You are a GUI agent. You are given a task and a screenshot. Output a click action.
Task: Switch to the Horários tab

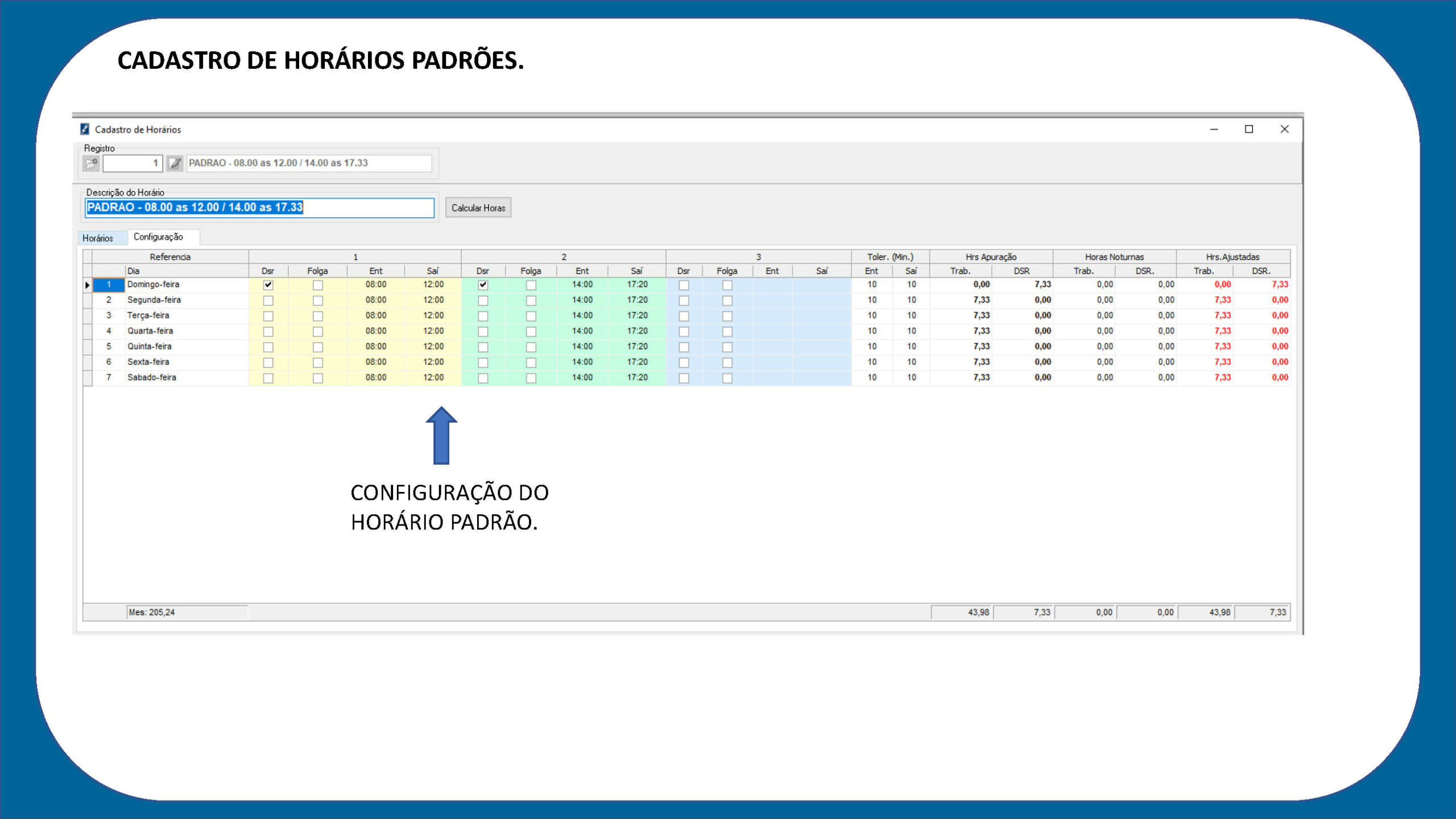coord(98,238)
